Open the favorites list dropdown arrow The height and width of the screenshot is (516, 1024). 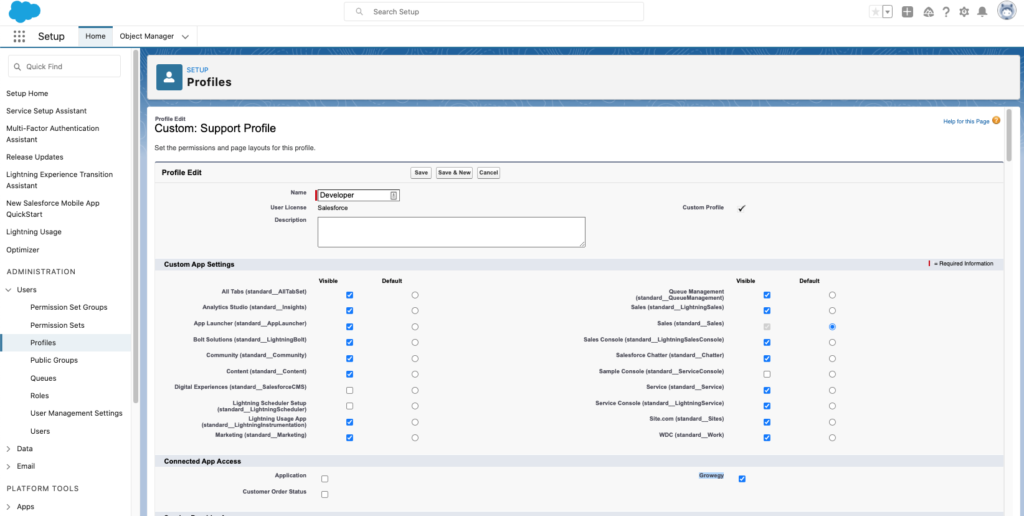[888, 12]
